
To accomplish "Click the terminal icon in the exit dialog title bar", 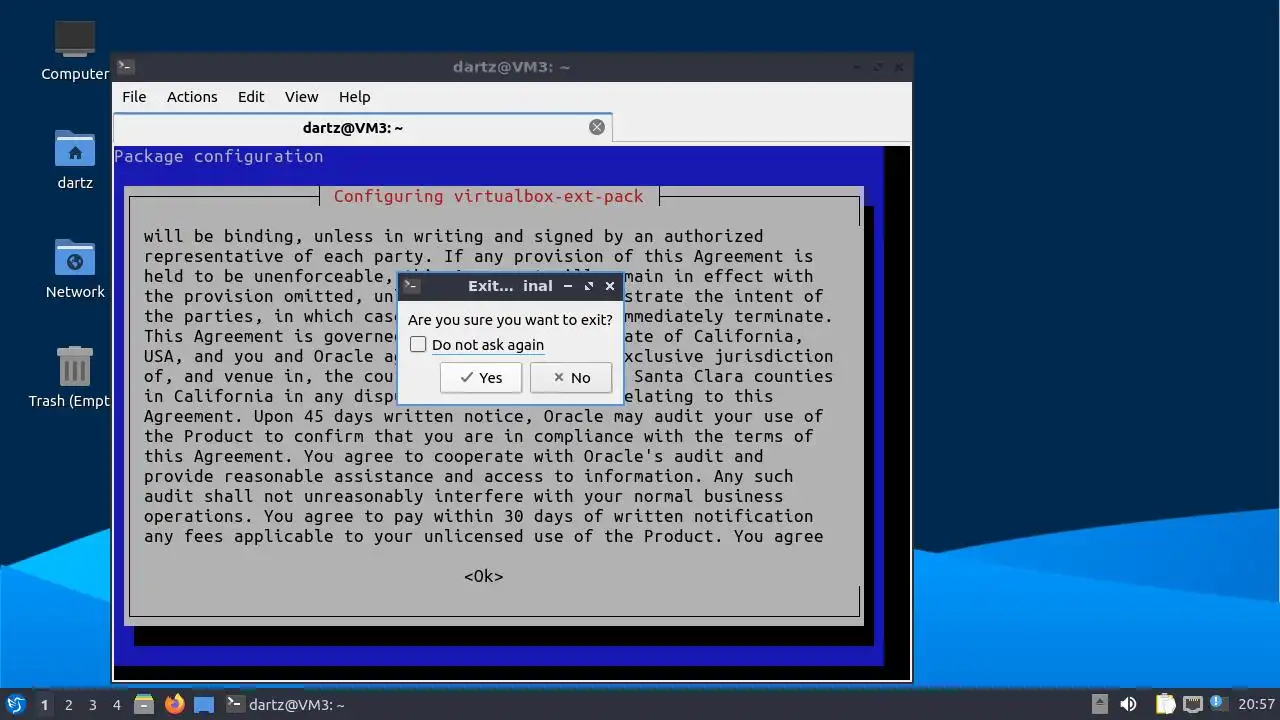I will click(411, 285).
